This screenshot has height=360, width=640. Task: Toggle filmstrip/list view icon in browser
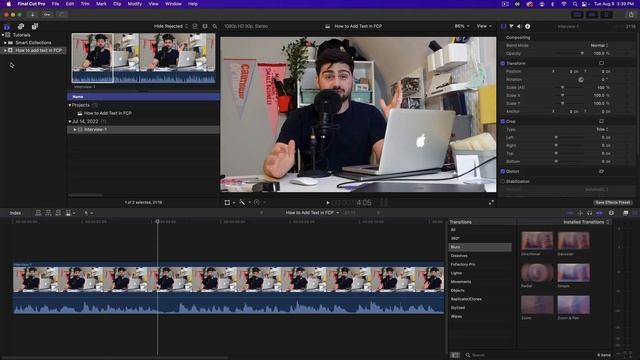coord(205,26)
